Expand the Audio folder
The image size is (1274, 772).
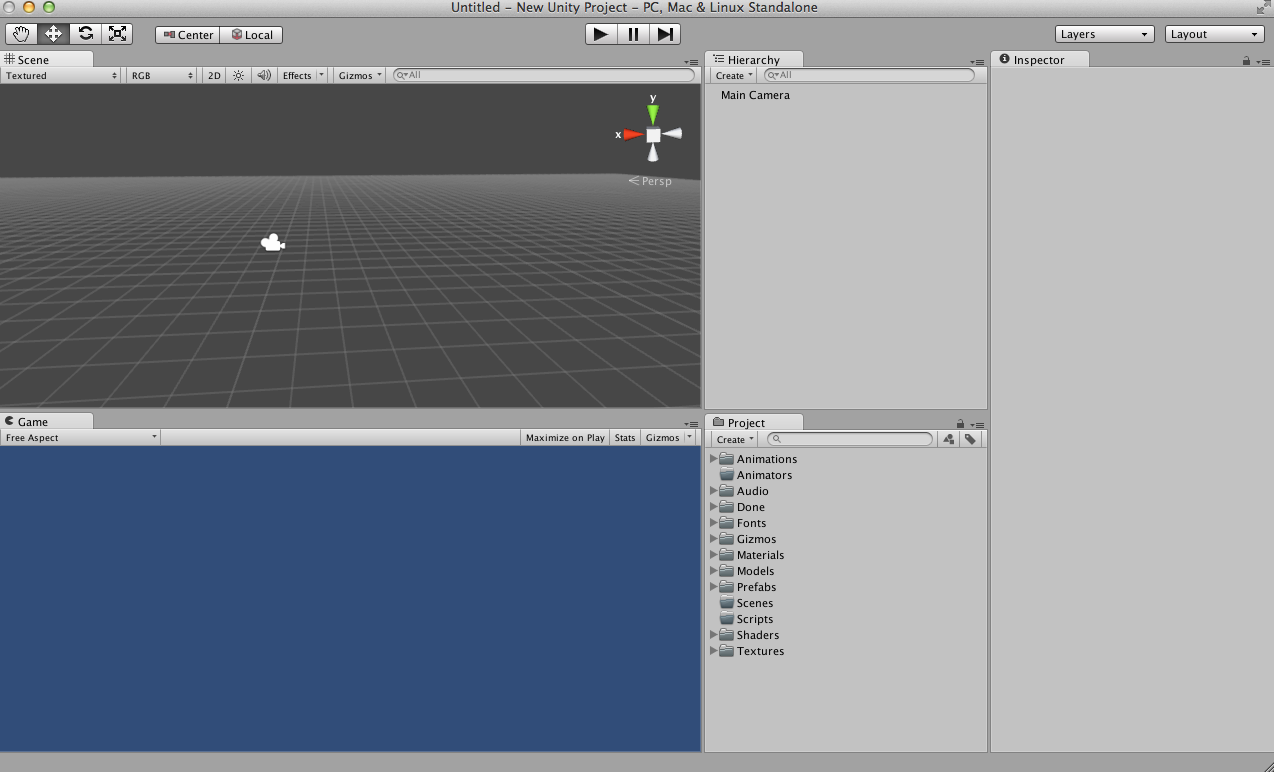pos(714,491)
